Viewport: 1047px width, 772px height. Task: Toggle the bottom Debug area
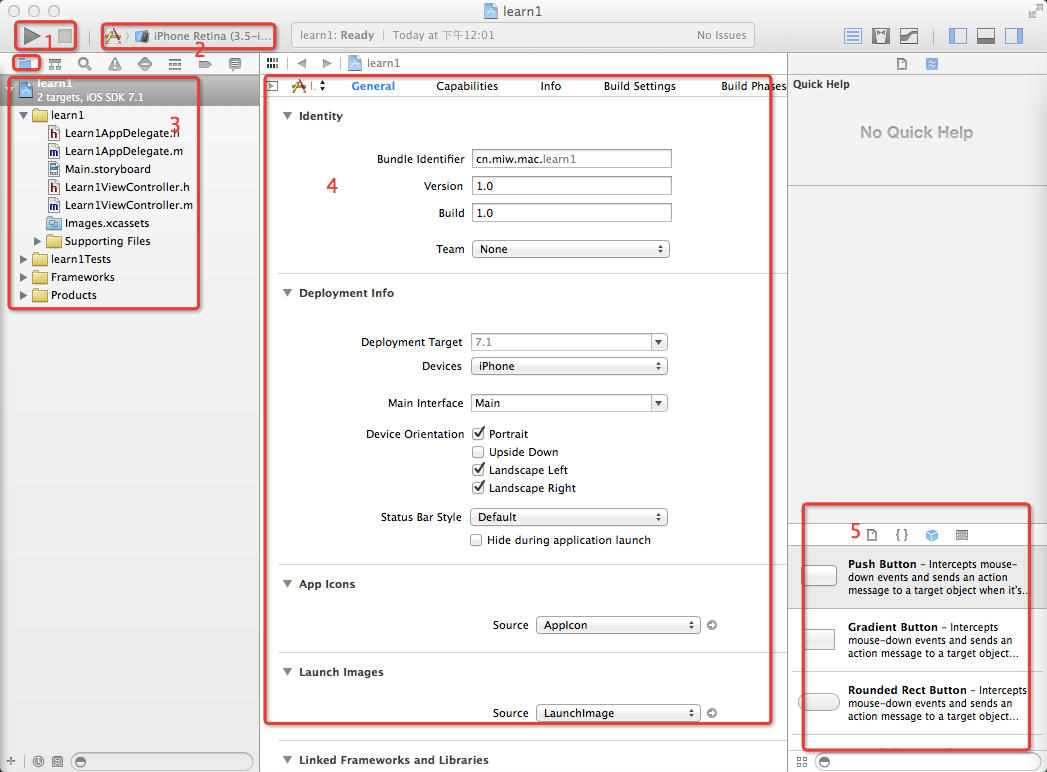(986, 36)
